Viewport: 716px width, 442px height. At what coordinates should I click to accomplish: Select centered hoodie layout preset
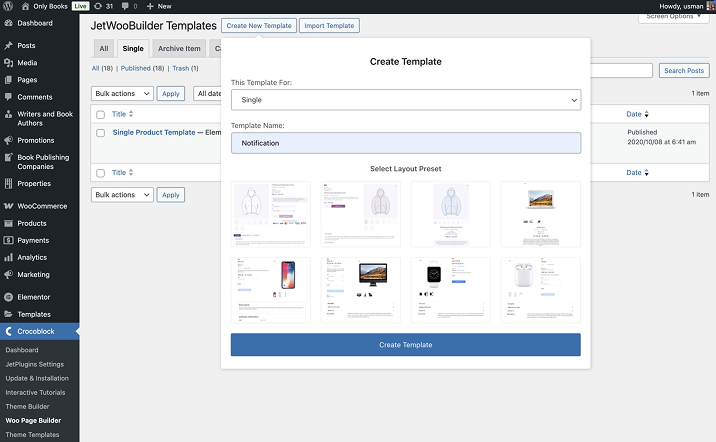coord(451,214)
